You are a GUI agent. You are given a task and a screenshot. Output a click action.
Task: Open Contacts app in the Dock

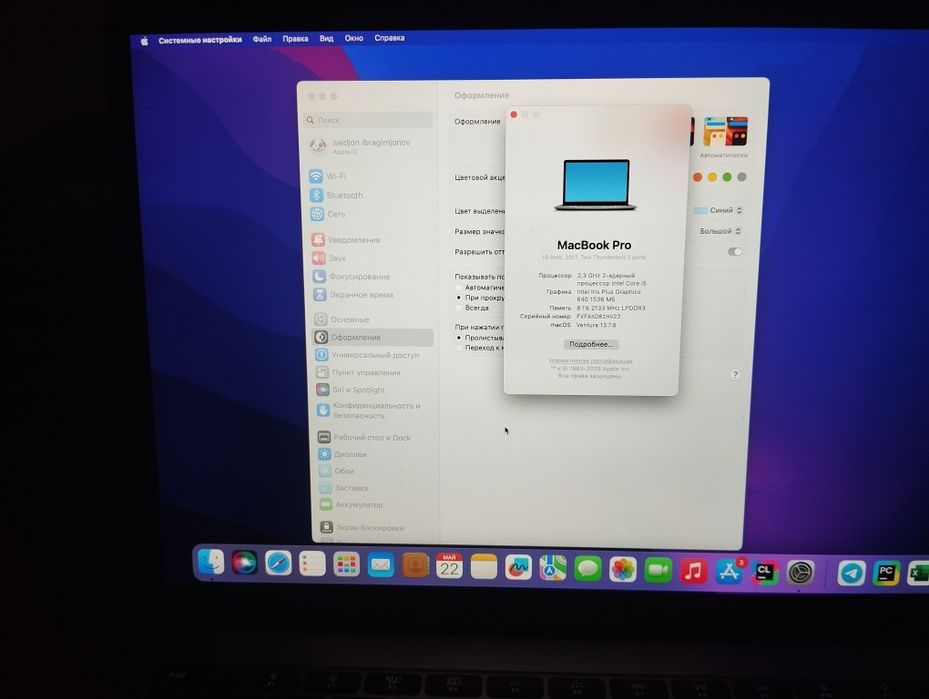(x=415, y=566)
